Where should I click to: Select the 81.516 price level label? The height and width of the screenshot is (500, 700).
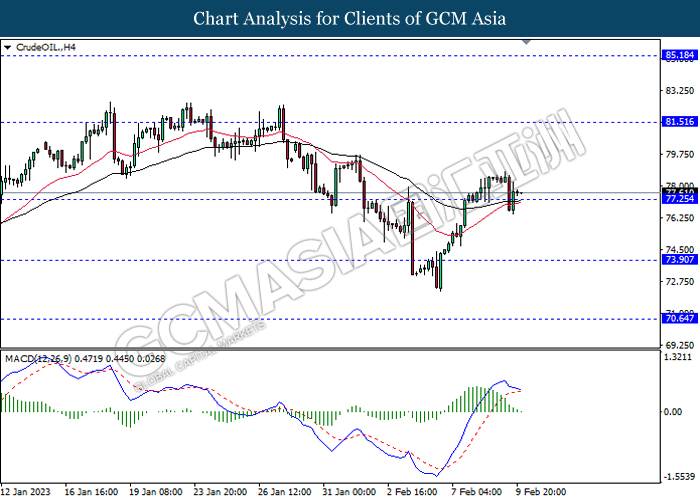[x=679, y=121]
